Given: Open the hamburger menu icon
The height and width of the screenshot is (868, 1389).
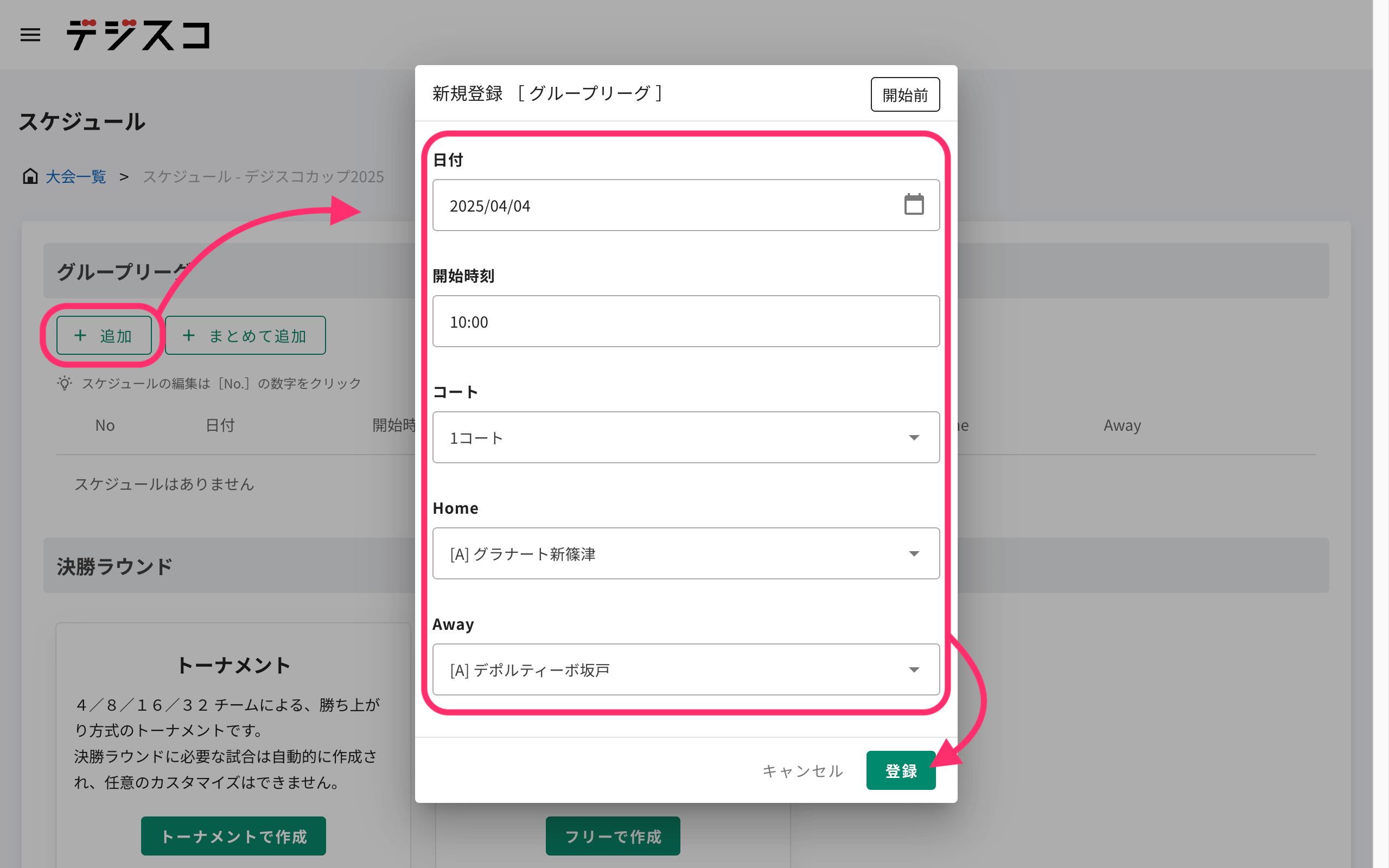Looking at the screenshot, I should tap(30, 35).
